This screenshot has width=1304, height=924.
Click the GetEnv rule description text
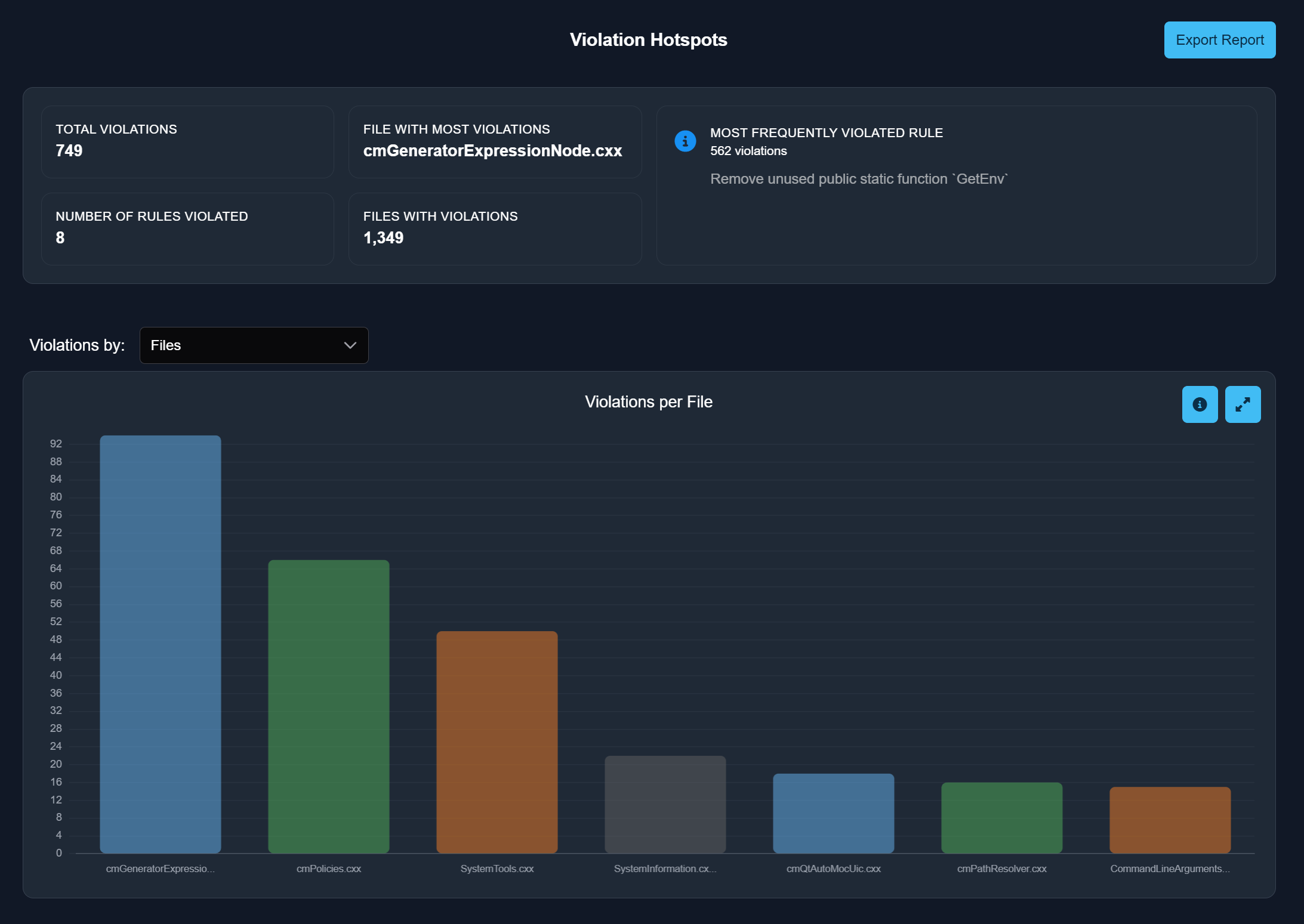click(859, 179)
